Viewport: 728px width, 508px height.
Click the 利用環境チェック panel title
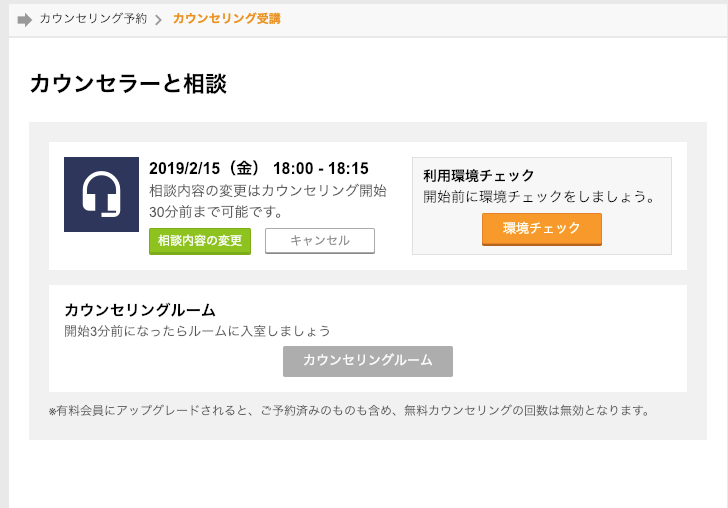(x=479, y=175)
